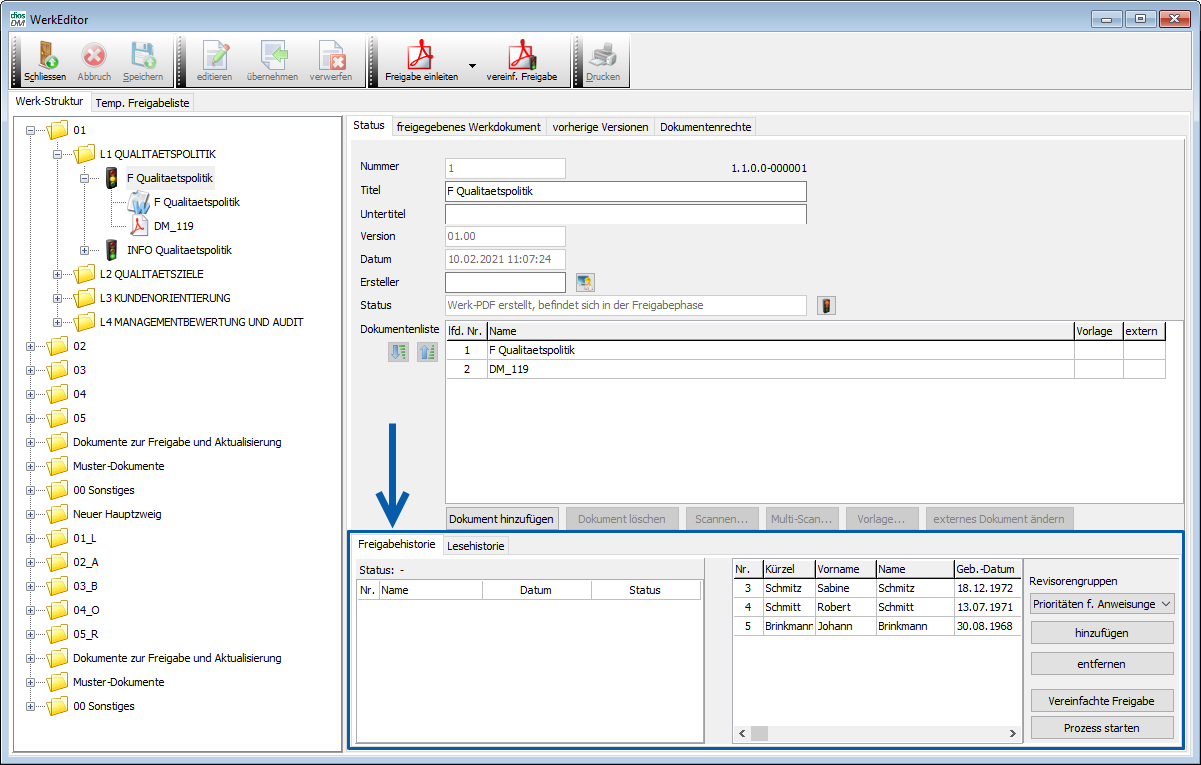Click the traffic light status icon
1201x765 pixels.
click(827, 306)
